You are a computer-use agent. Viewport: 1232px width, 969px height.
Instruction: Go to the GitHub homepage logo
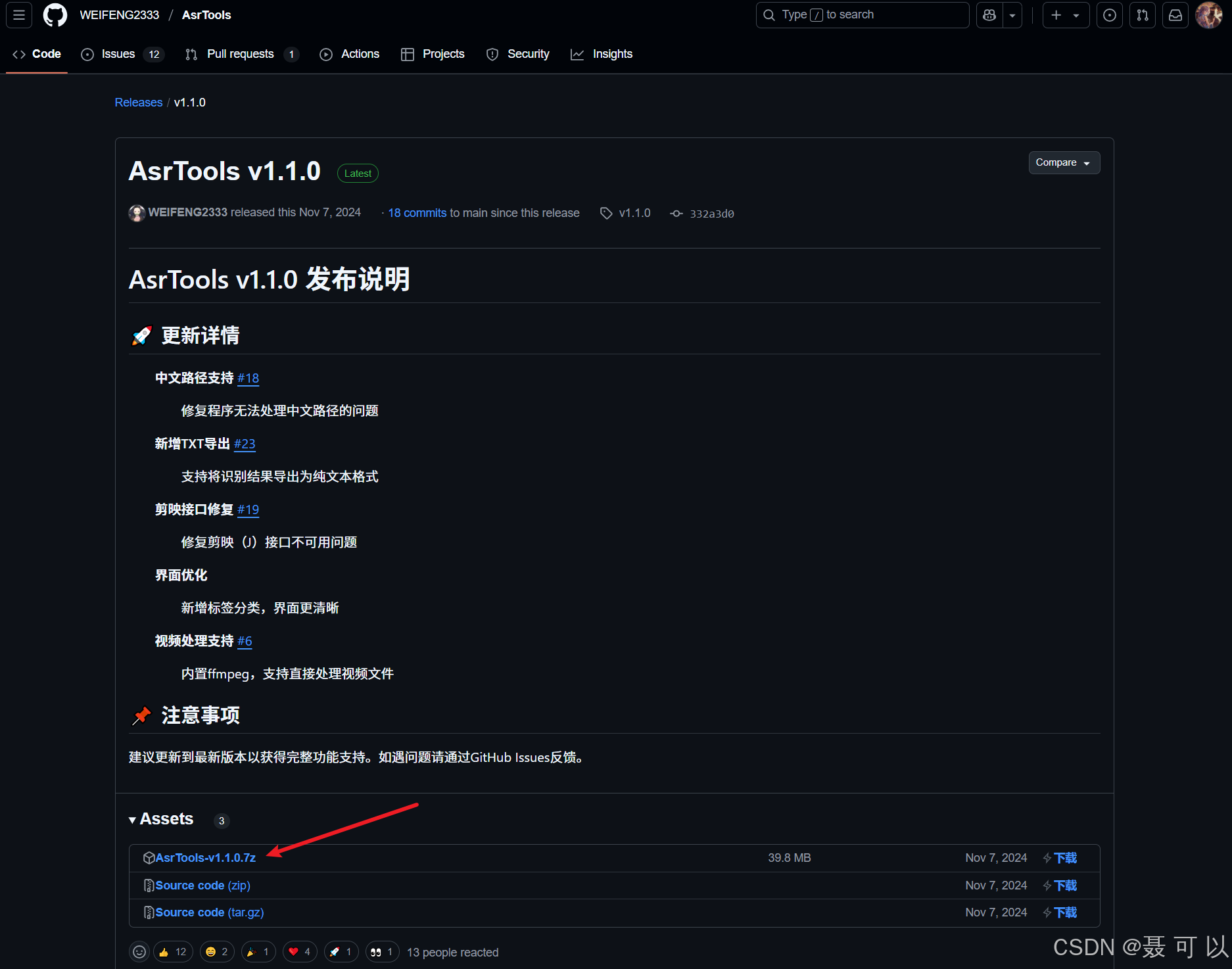coord(55,15)
